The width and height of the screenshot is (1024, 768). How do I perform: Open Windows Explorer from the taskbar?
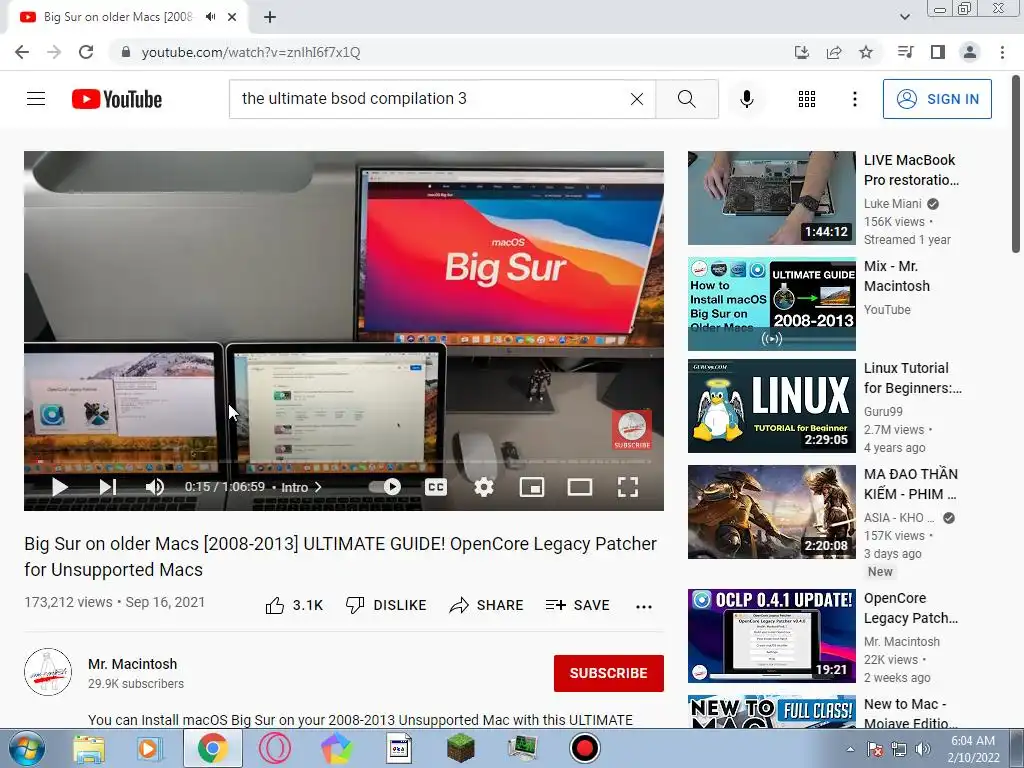(89, 748)
